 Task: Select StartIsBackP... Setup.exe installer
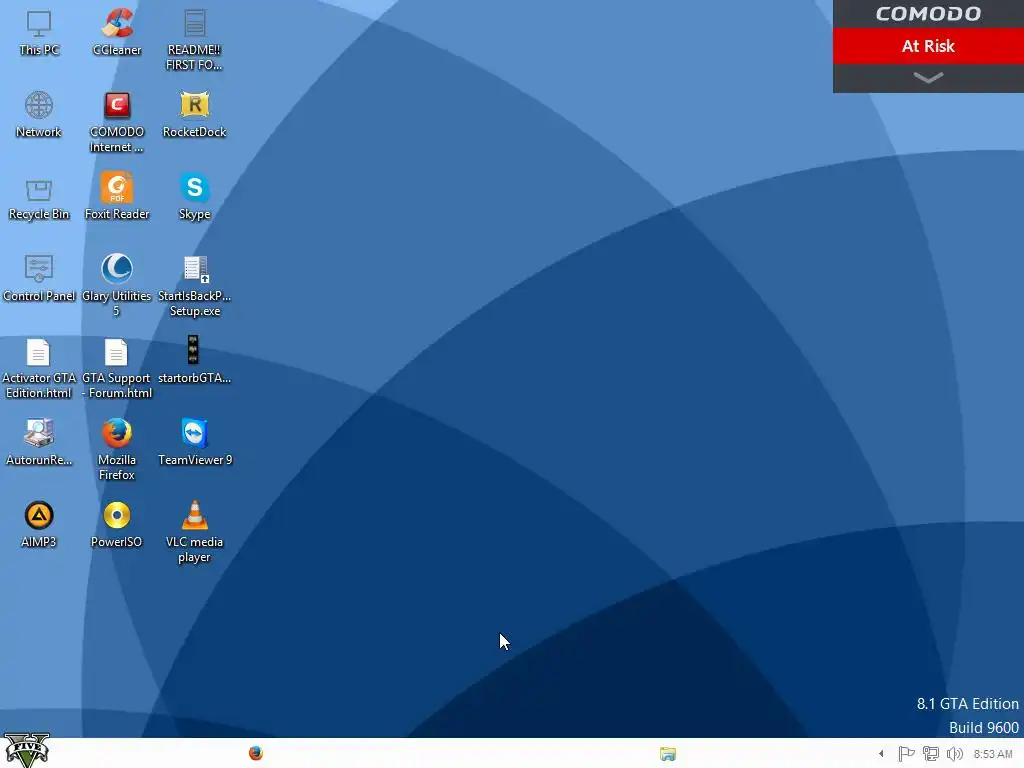click(194, 286)
